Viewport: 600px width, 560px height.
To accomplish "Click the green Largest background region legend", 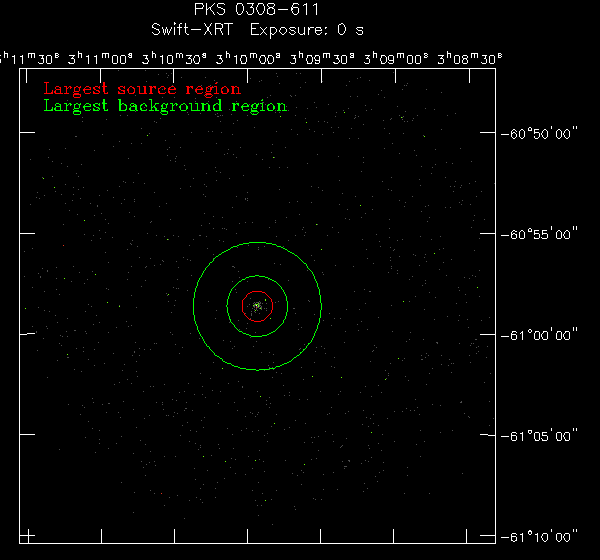I will coord(165,106).
